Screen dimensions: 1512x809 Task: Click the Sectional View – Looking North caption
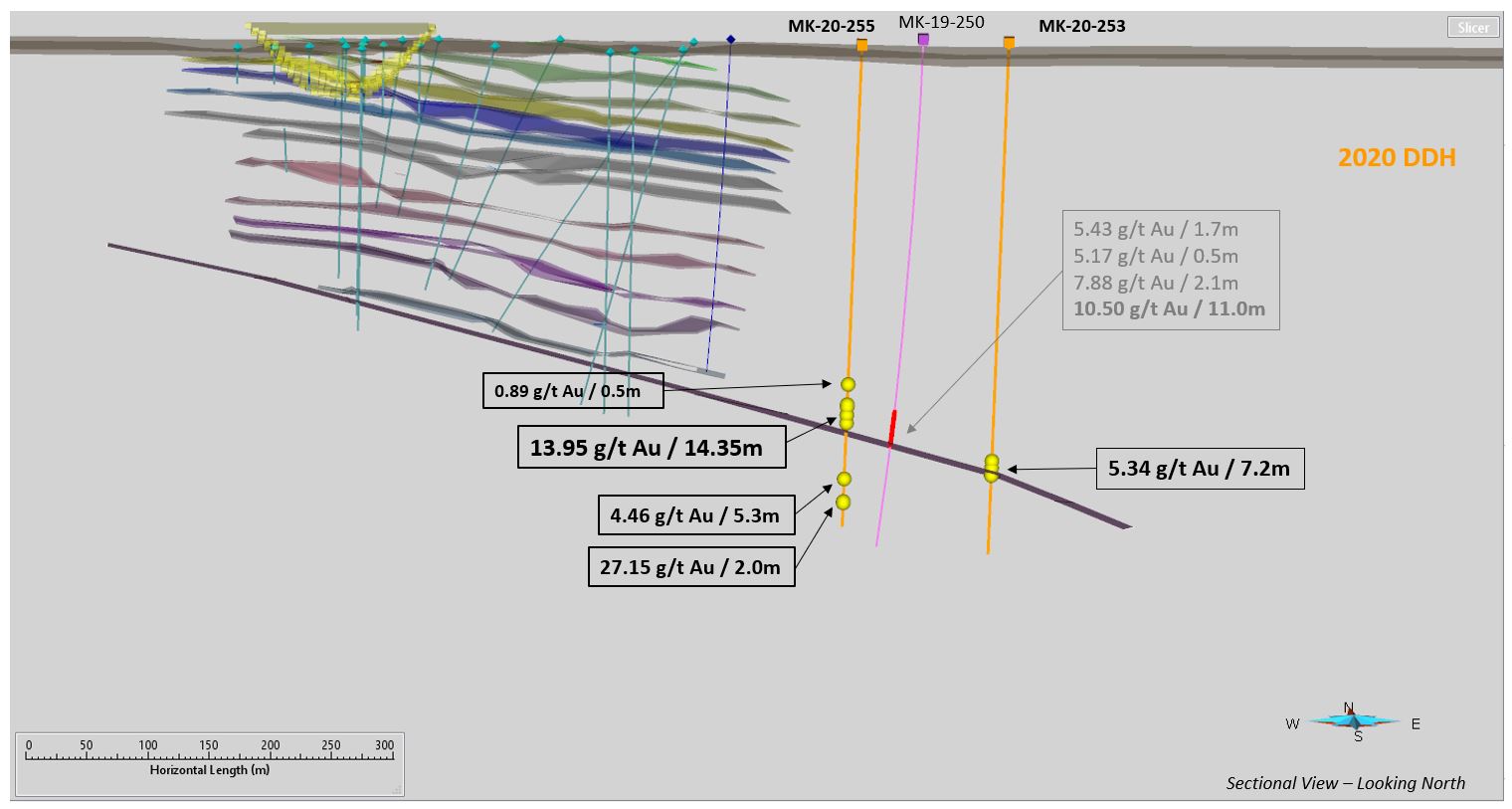point(1345,783)
